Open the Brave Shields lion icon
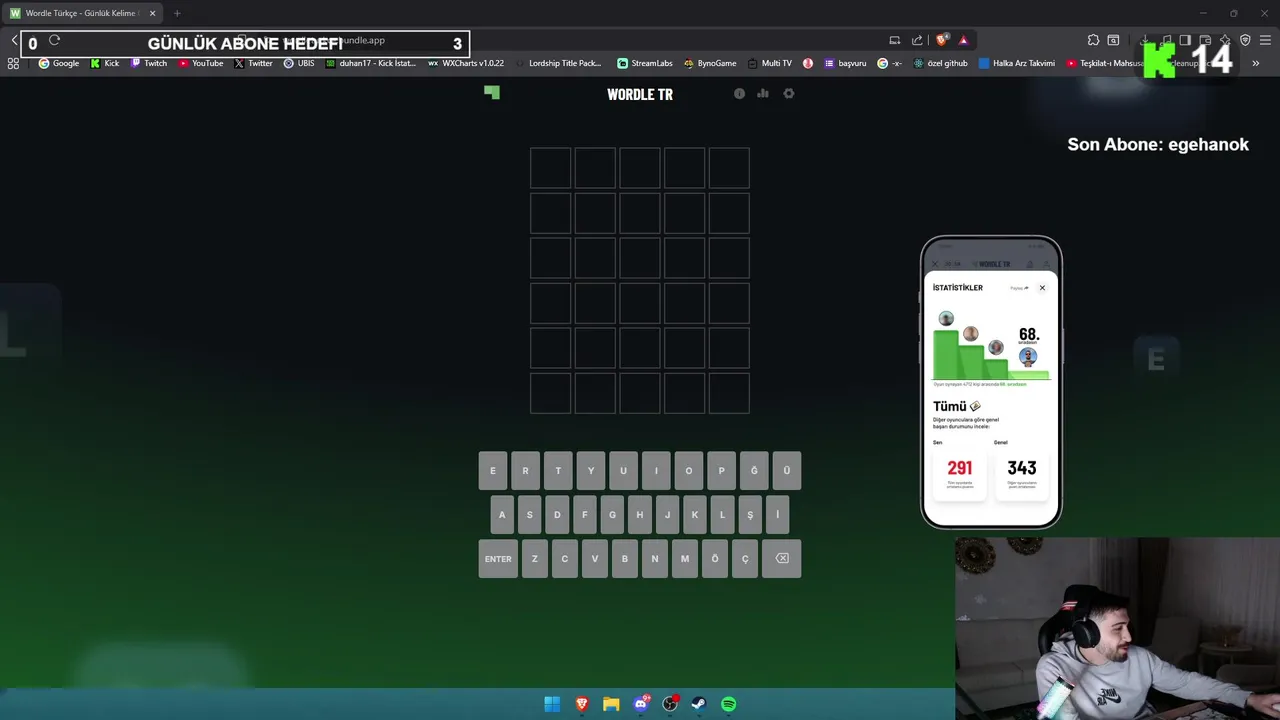This screenshot has height=720, width=1280. point(942,40)
